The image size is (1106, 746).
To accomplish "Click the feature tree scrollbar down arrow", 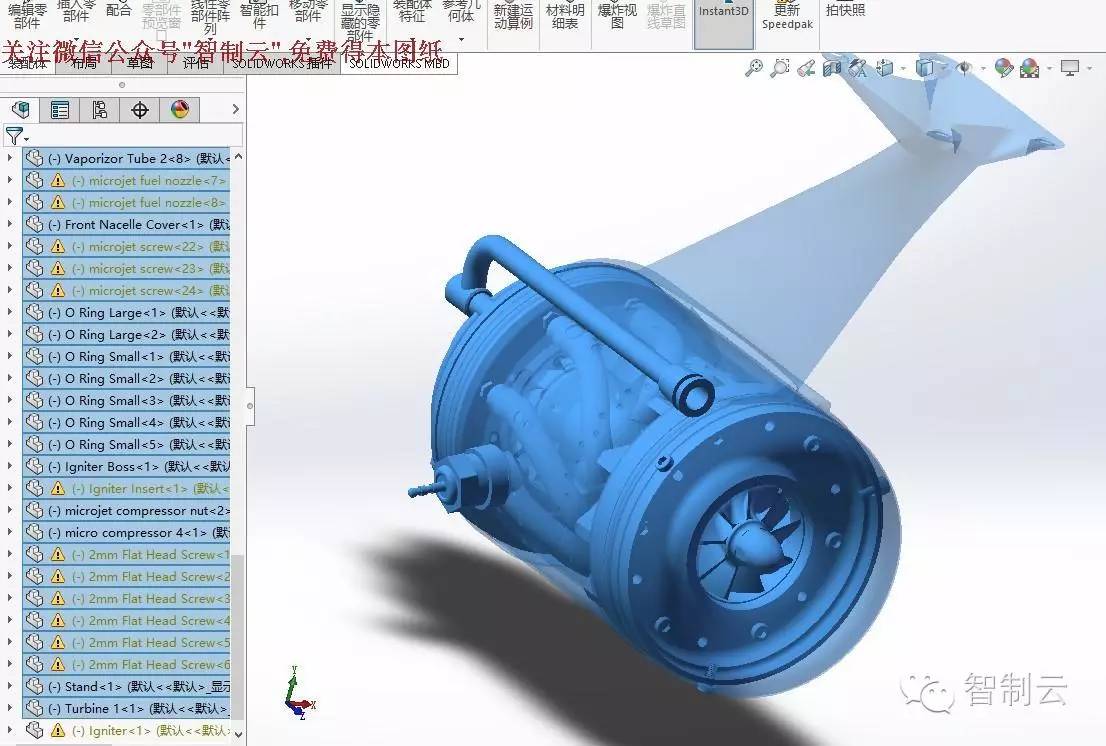I will [x=238, y=734].
